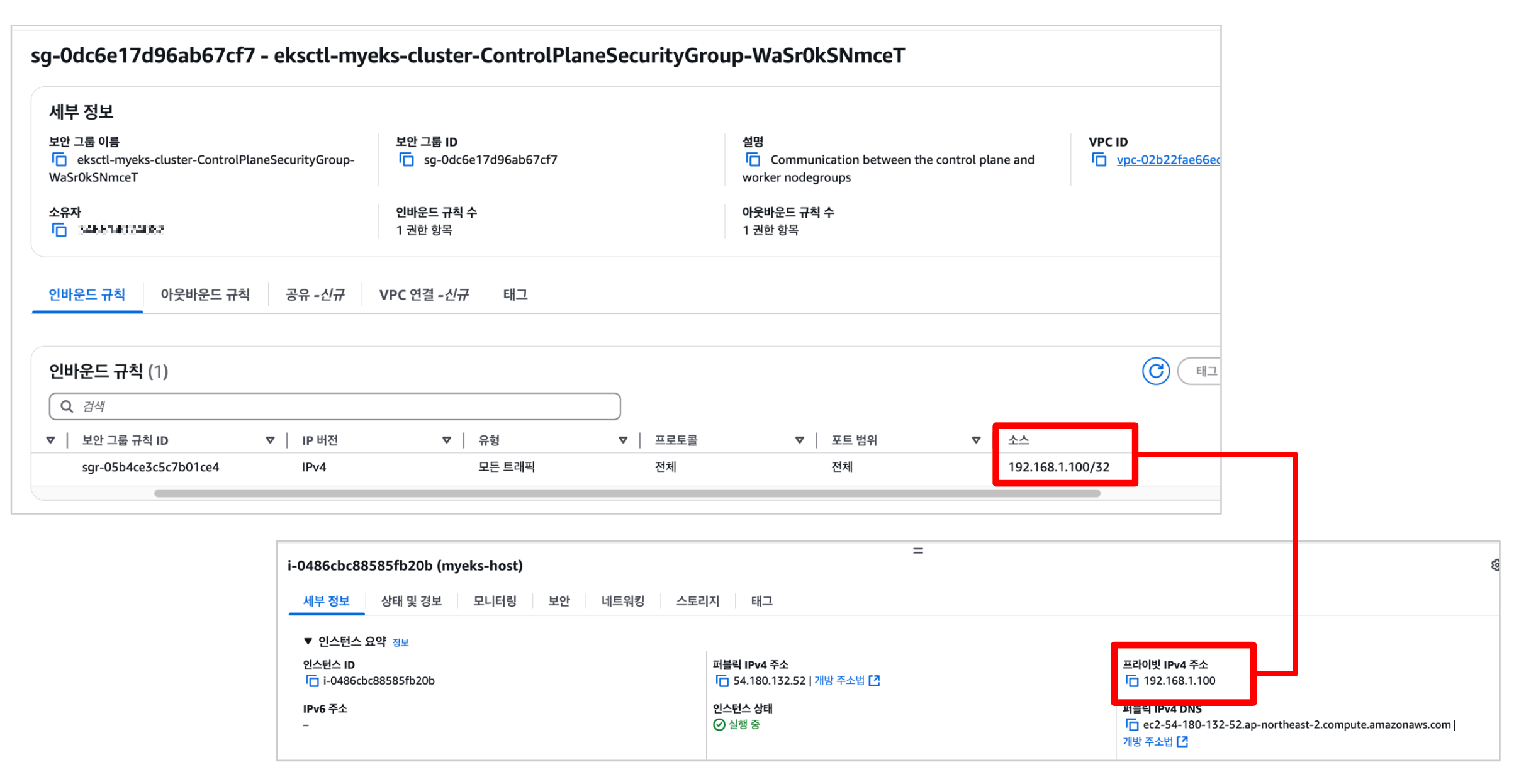
Task: Copy the owner account ID icon
Action: [x=59, y=230]
